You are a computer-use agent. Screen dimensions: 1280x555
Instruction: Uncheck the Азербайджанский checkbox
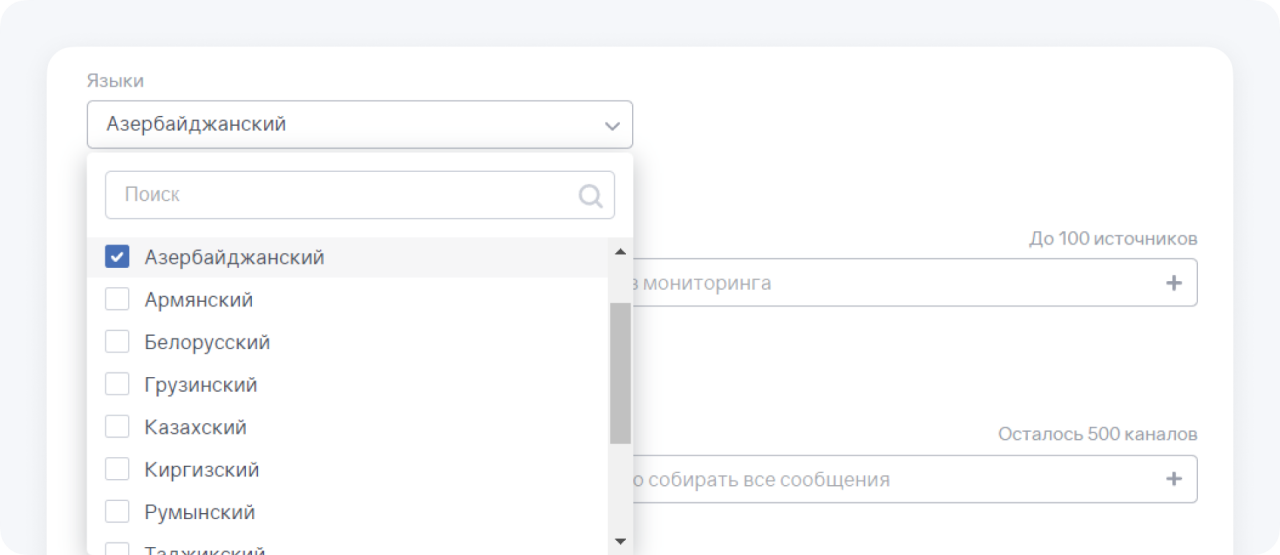(x=117, y=257)
